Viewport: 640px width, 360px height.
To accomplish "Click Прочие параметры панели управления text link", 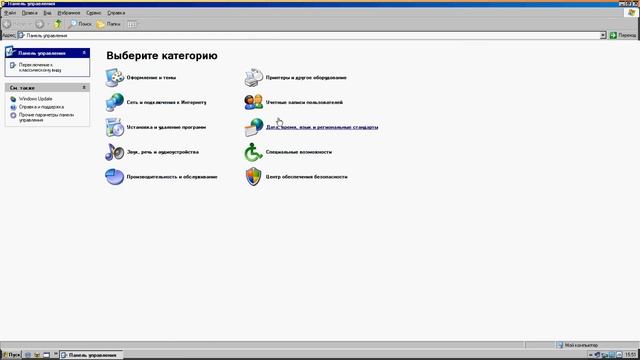I will click(x=46, y=118).
